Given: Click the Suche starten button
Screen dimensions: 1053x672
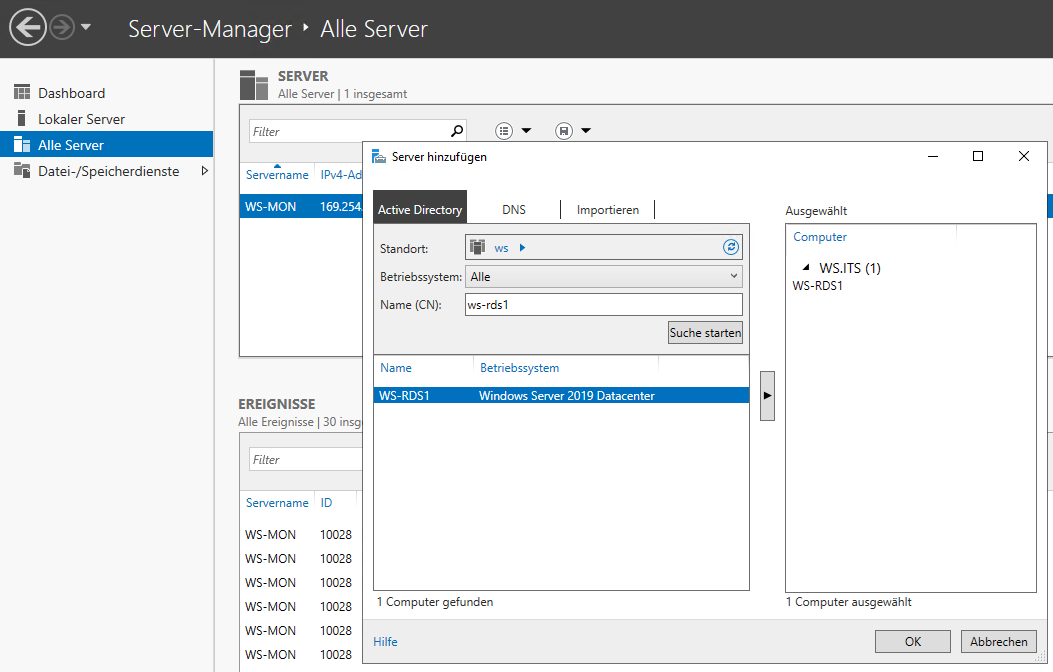Looking at the screenshot, I should (x=705, y=332).
